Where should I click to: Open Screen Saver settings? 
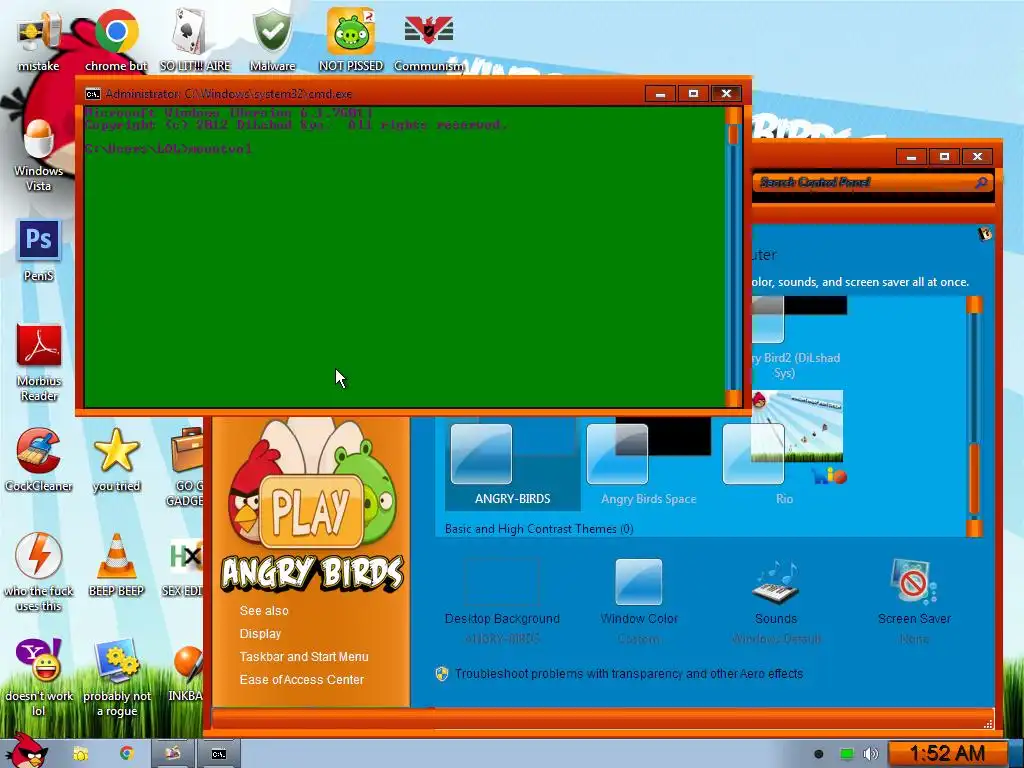[914, 601]
